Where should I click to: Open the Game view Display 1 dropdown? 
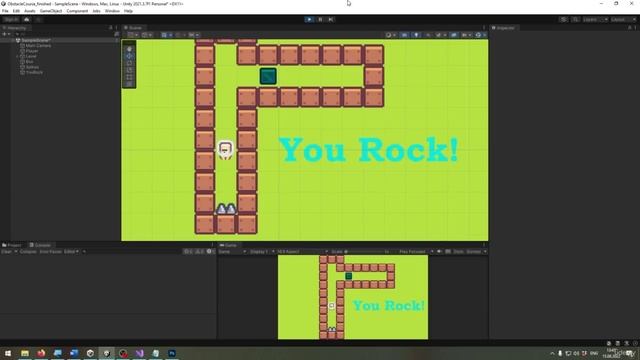261,251
